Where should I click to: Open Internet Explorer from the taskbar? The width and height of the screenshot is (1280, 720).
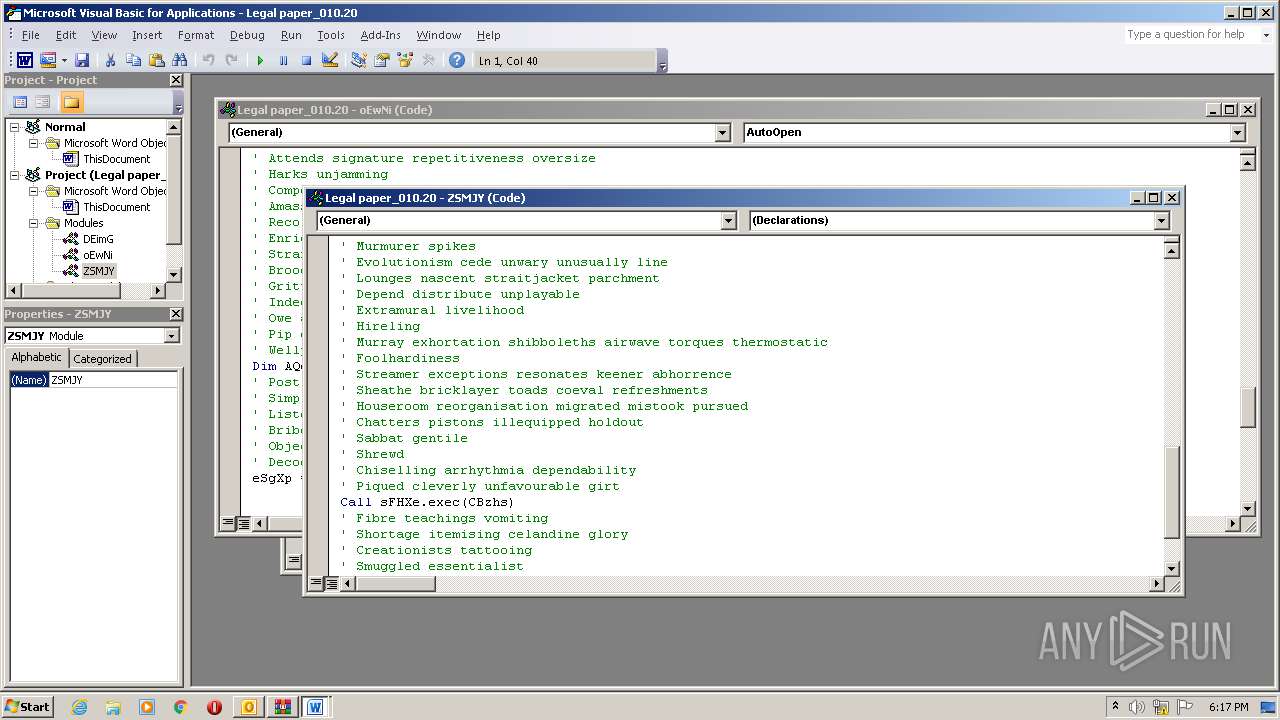pyautogui.click(x=79, y=707)
